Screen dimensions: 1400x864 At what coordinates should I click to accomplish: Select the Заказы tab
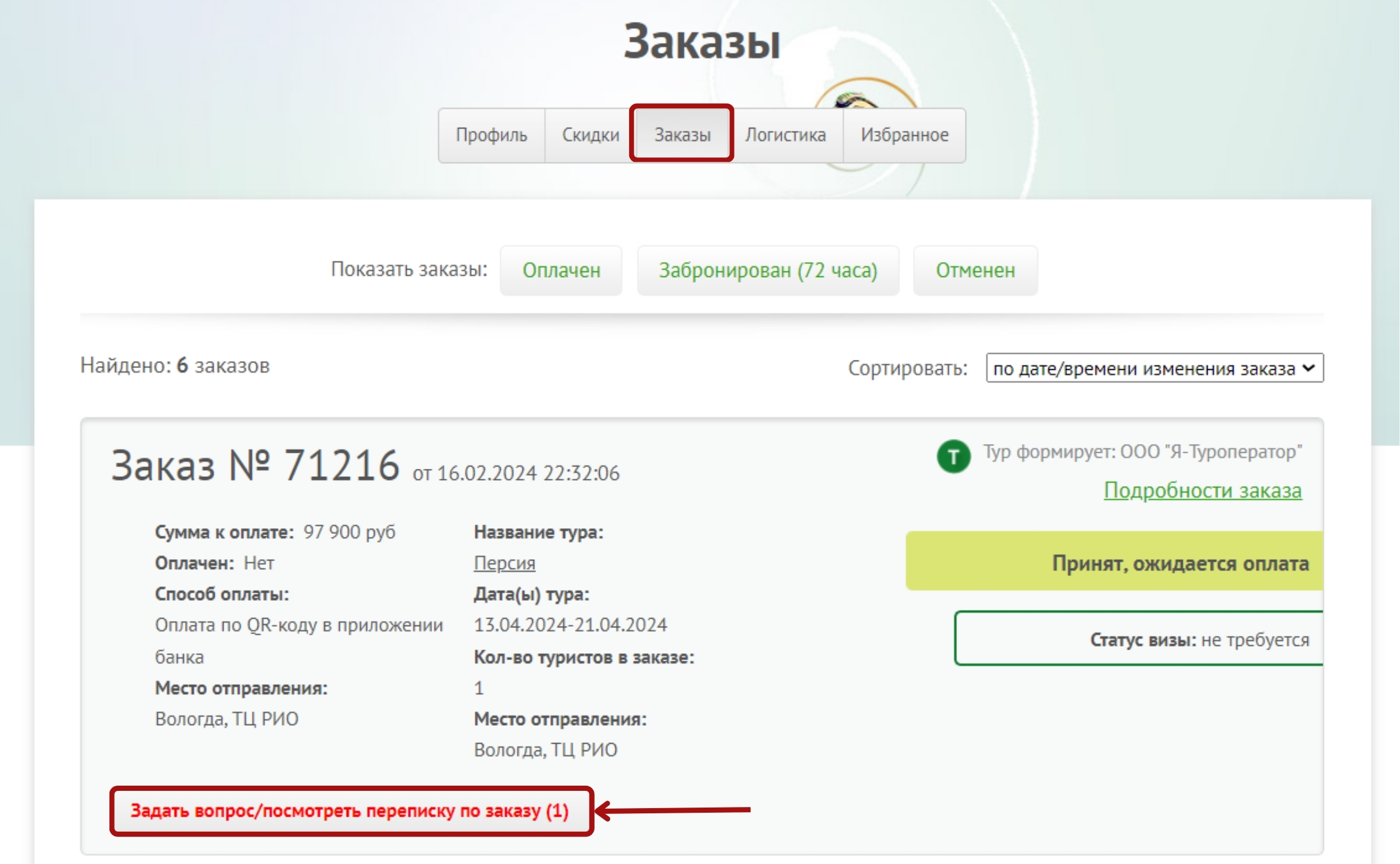[x=682, y=135]
